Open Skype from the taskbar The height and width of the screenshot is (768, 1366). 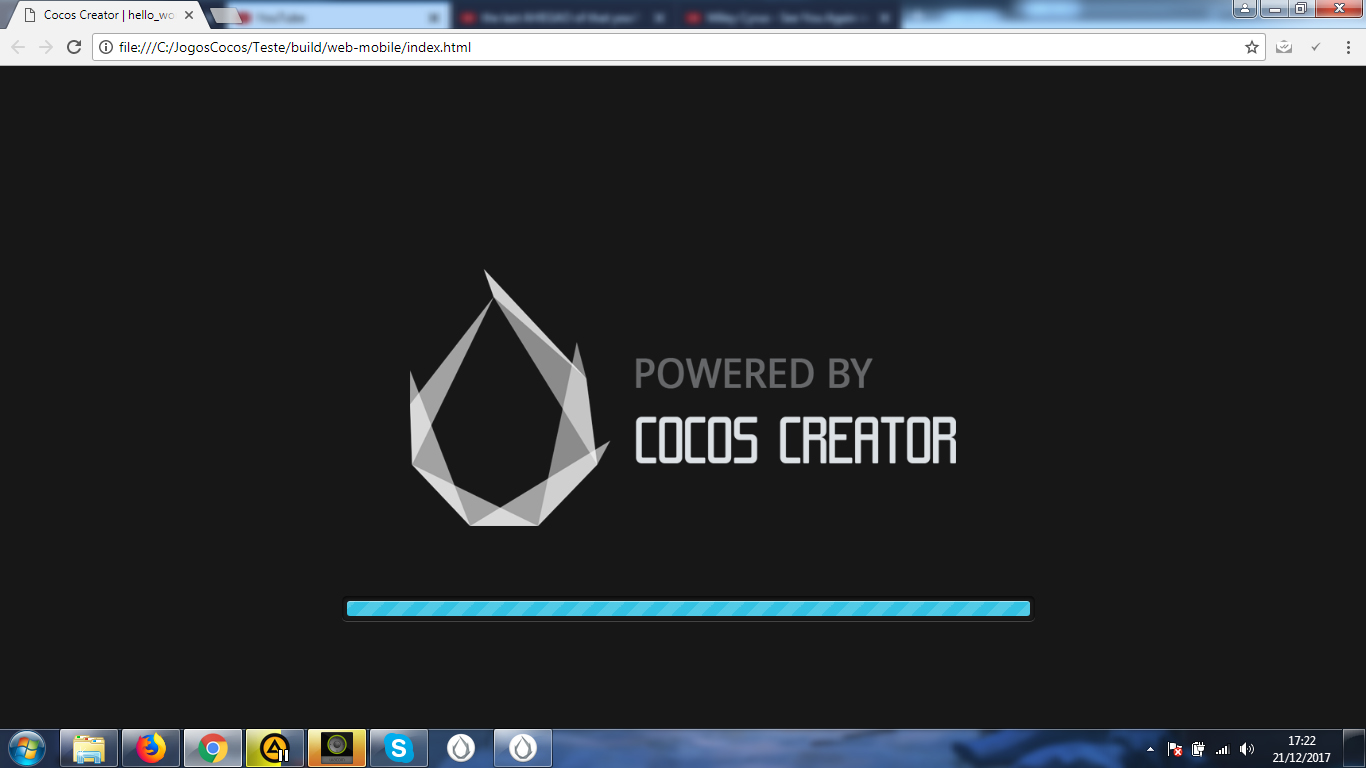[x=399, y=748]
